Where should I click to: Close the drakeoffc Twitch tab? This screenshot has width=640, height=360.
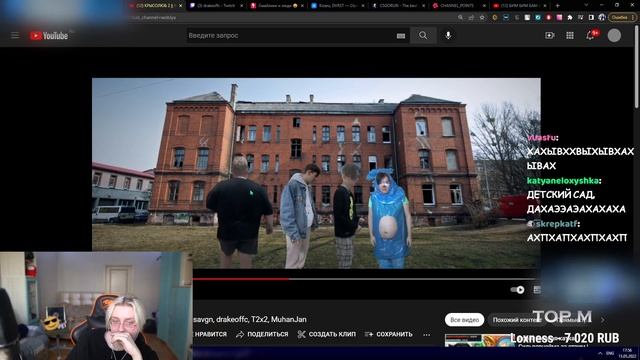(x=241, y=6)
